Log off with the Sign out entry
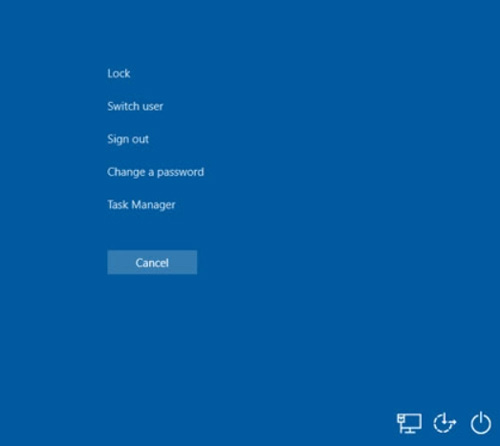500x446 pixels. coord(128,139)
